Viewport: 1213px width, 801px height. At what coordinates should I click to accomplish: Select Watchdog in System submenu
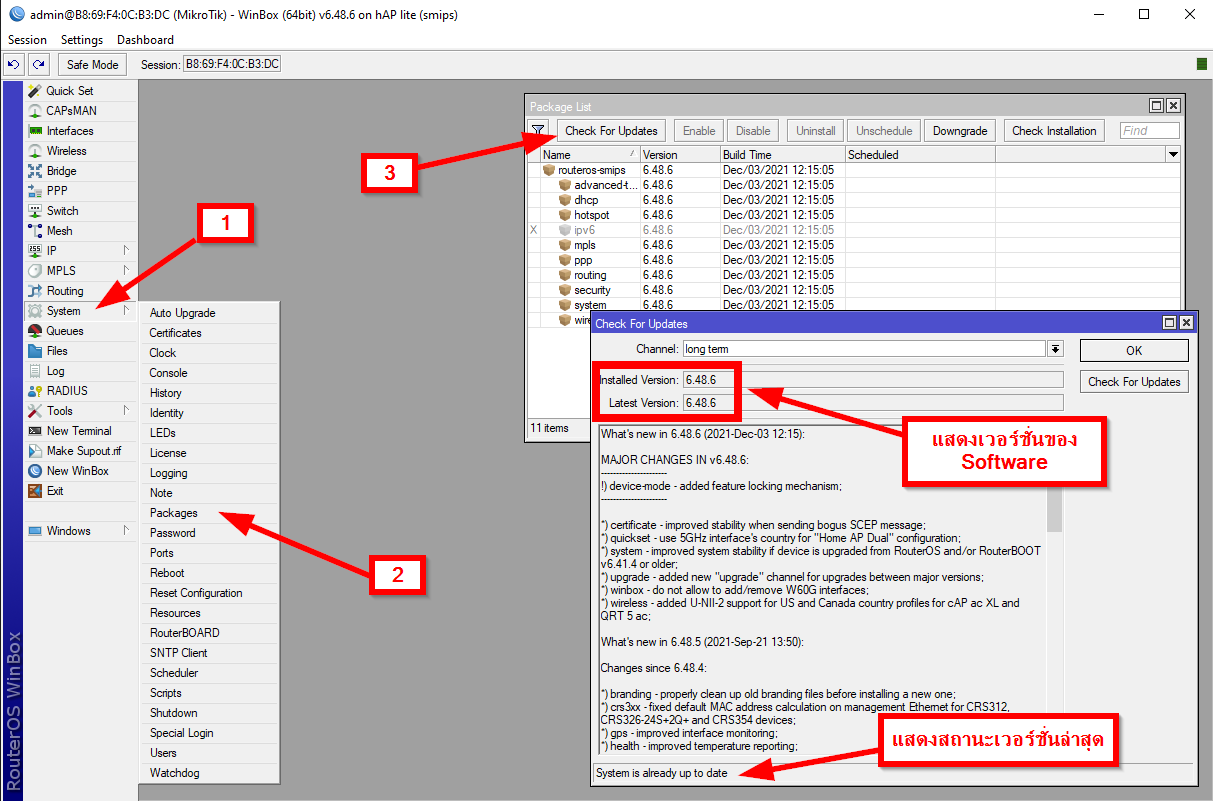(209, 773)
